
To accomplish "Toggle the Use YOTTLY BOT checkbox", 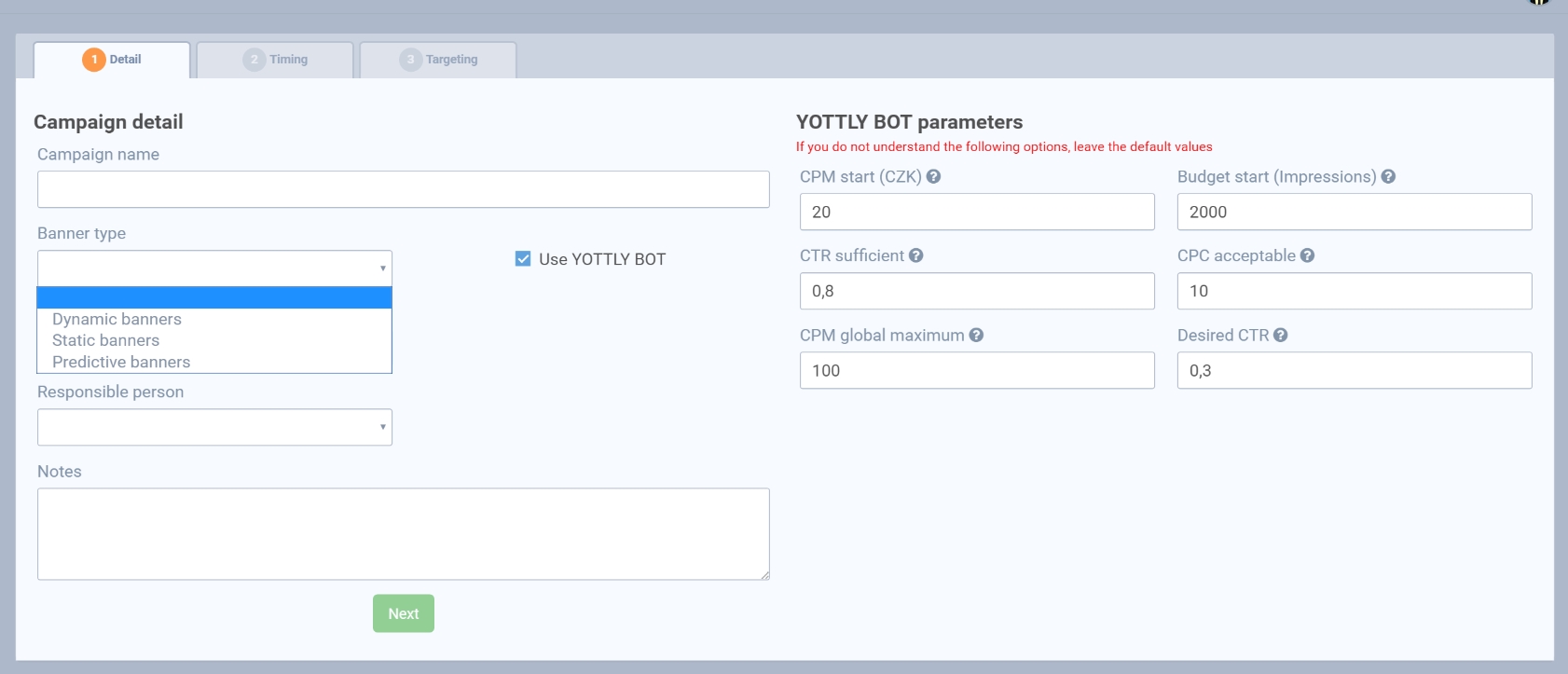I will [x=523, y=259].
